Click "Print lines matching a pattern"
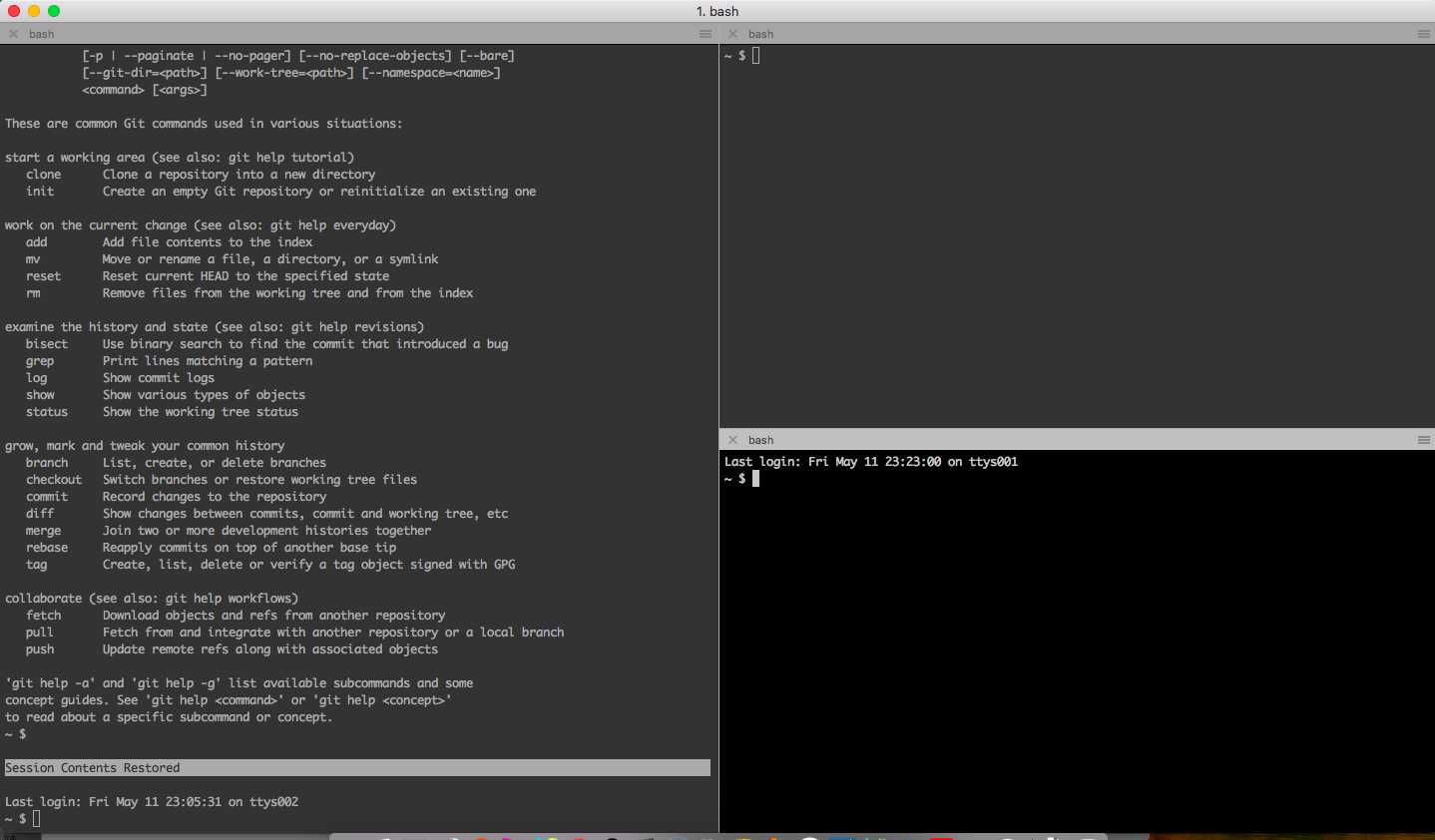Viewport: 1435px width, 840px height. (208, 361)
